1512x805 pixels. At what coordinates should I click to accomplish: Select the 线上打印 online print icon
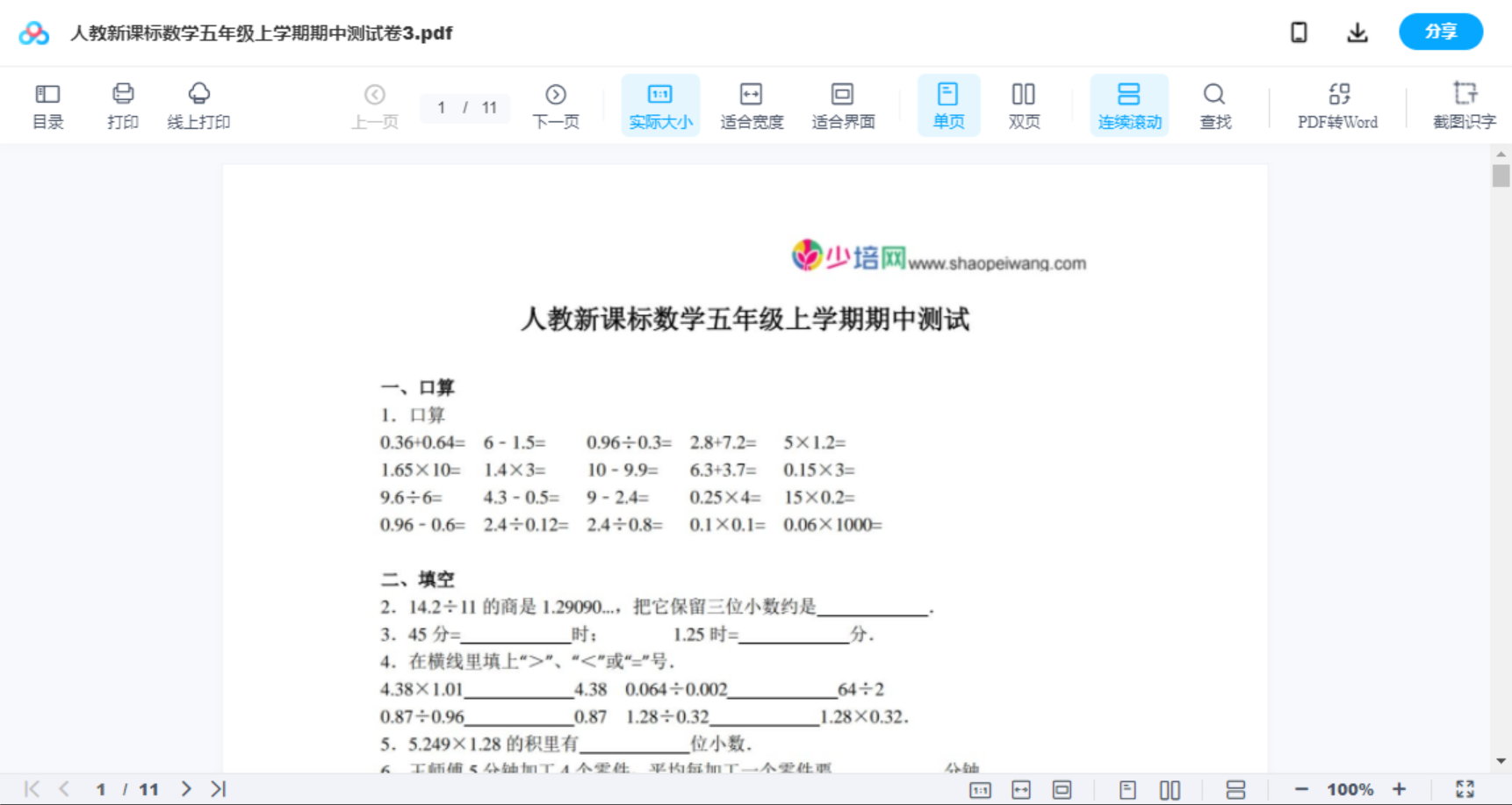(x=199, y=104)
